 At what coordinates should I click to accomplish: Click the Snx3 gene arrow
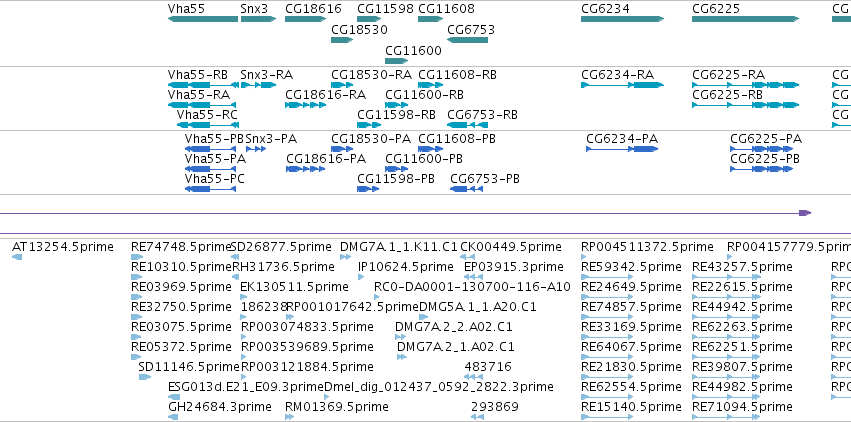(x=258, y=19)
